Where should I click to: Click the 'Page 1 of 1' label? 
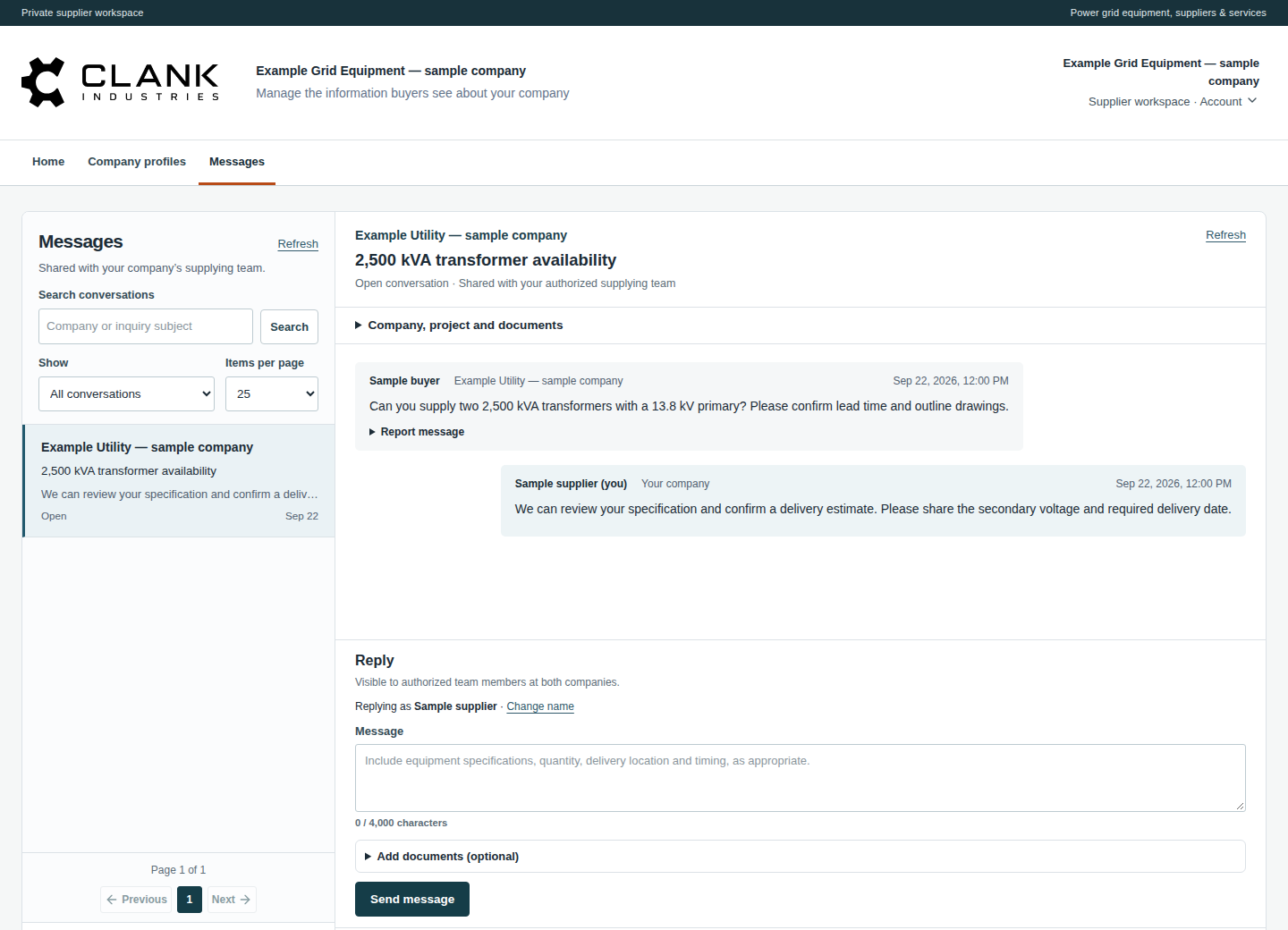[x=178, y=870]
